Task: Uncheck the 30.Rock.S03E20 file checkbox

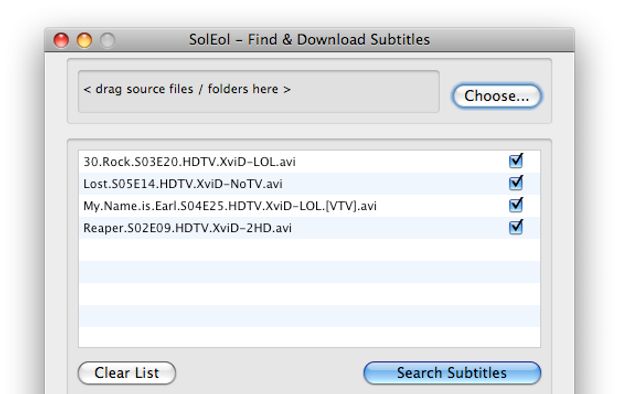Action: coord(516,161)
